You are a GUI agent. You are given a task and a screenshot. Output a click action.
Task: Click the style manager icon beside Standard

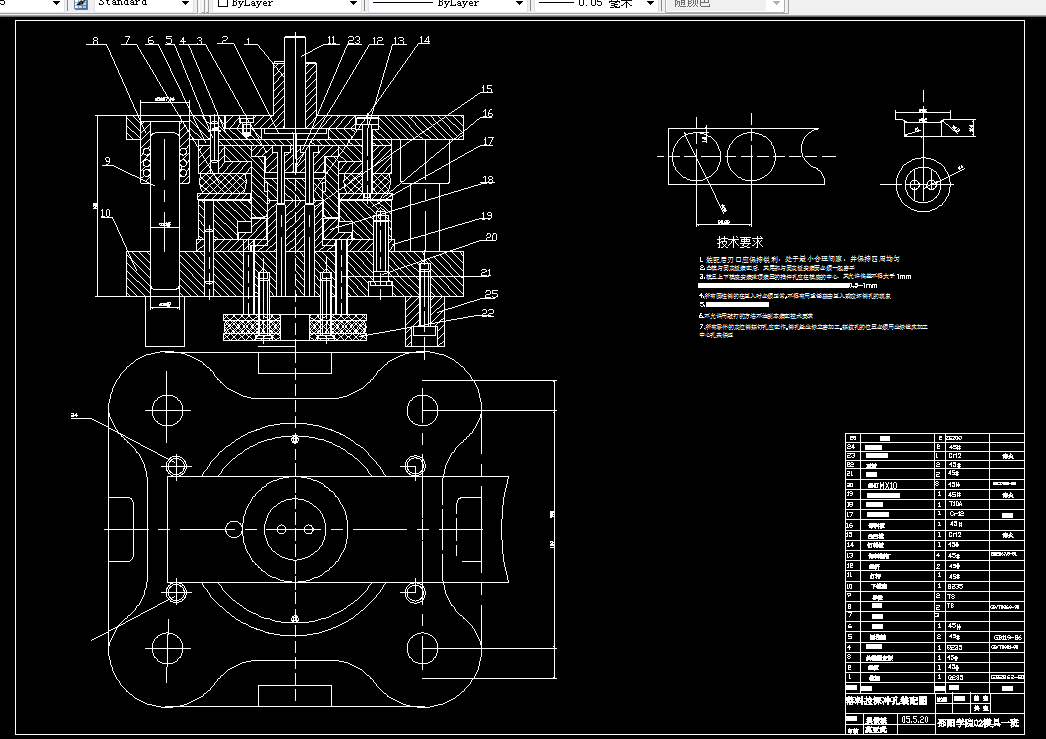[81, 4]
